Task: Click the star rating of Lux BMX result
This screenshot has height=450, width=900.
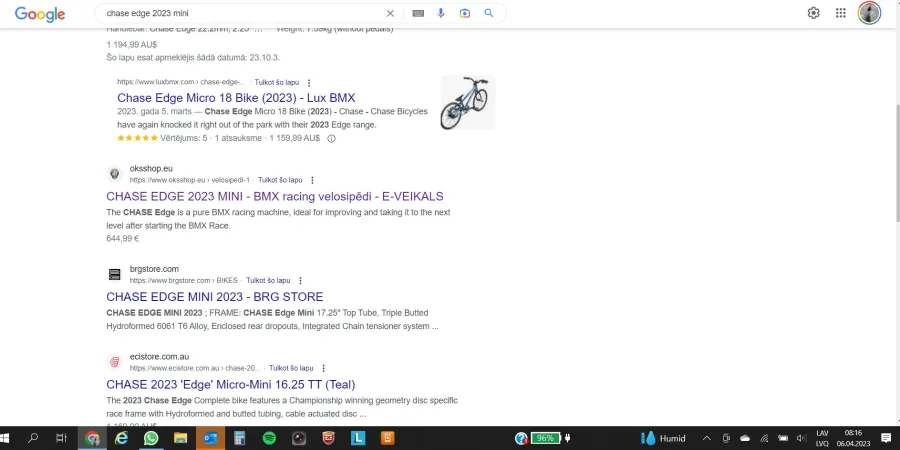Action: (137, 138)
